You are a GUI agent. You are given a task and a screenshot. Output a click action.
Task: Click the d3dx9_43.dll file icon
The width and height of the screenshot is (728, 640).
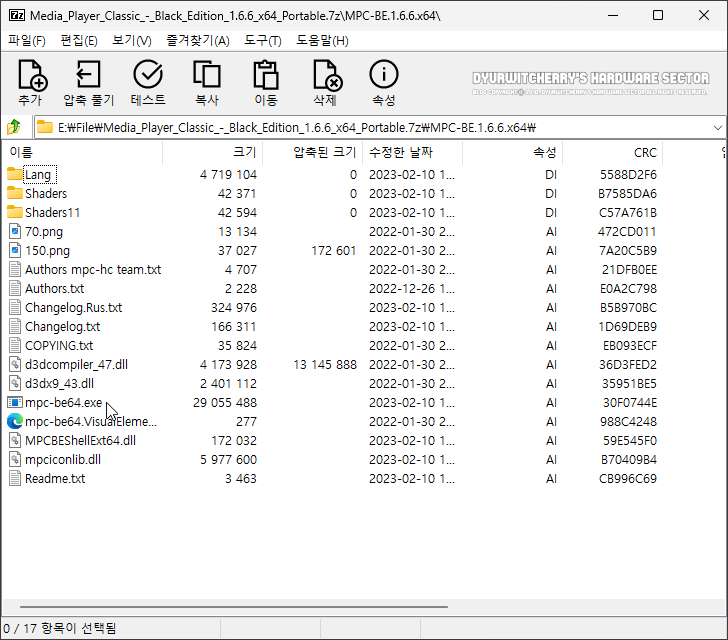(15, 383)
